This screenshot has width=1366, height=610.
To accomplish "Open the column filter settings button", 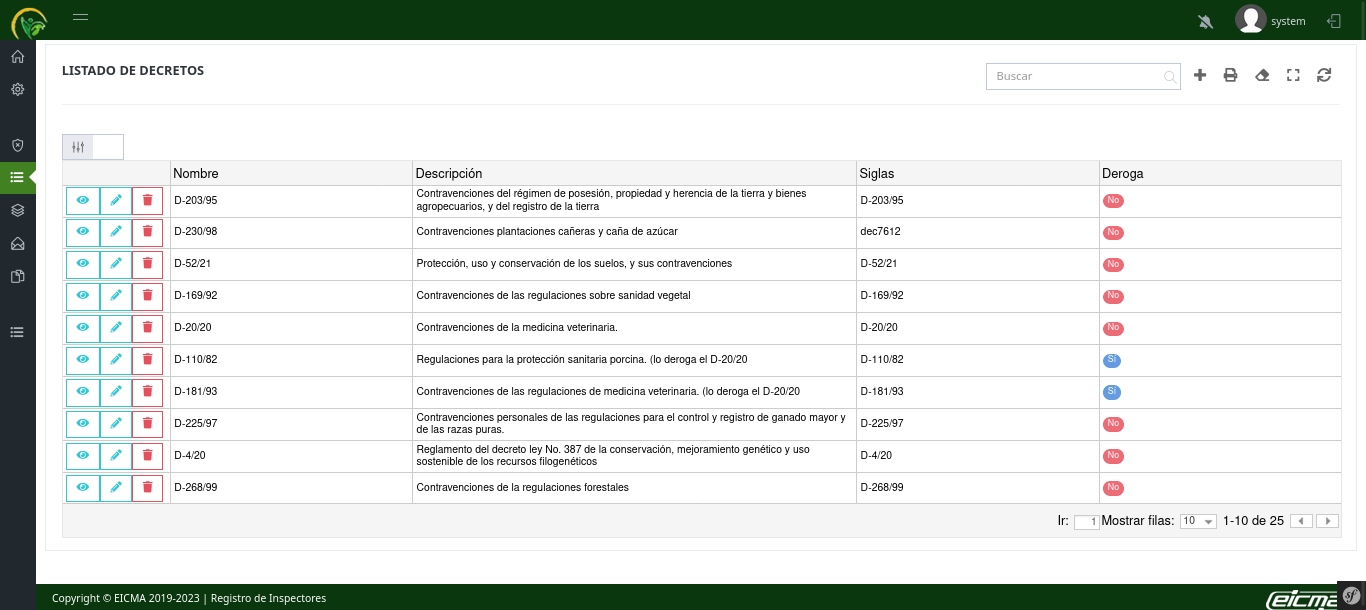I will pos(78,147).
